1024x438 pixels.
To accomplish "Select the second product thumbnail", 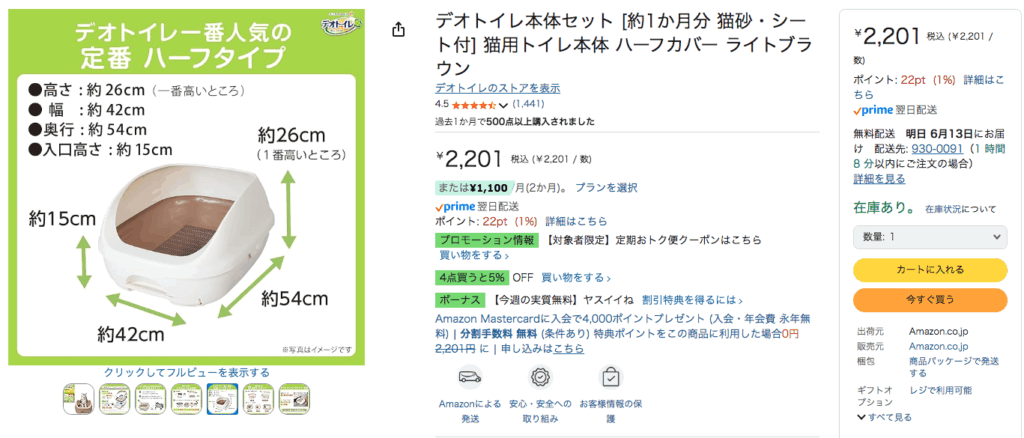I will [x=114, y=398].
